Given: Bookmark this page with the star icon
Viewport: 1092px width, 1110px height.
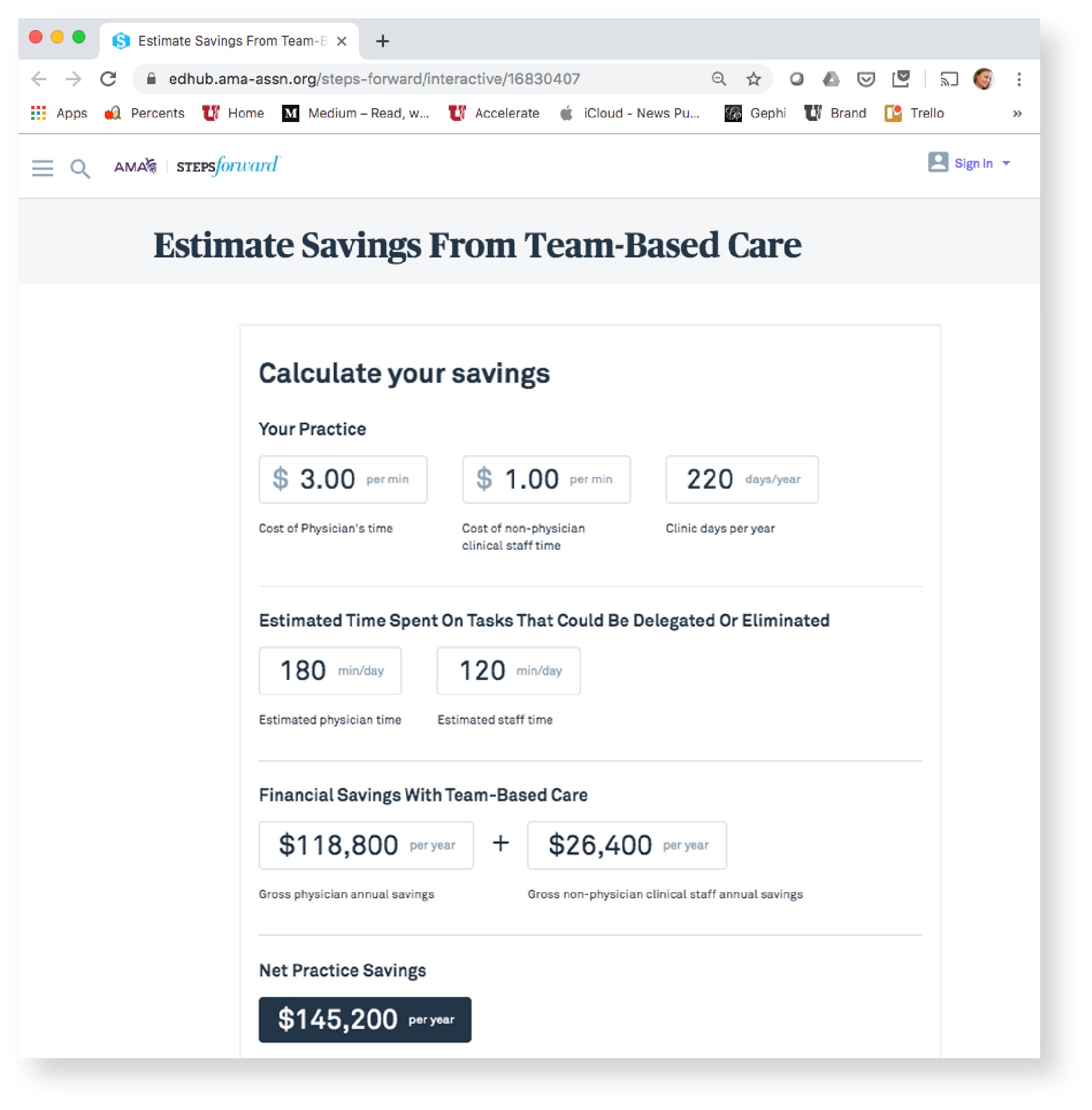Looking at the screenshot, I should [753, 79].
